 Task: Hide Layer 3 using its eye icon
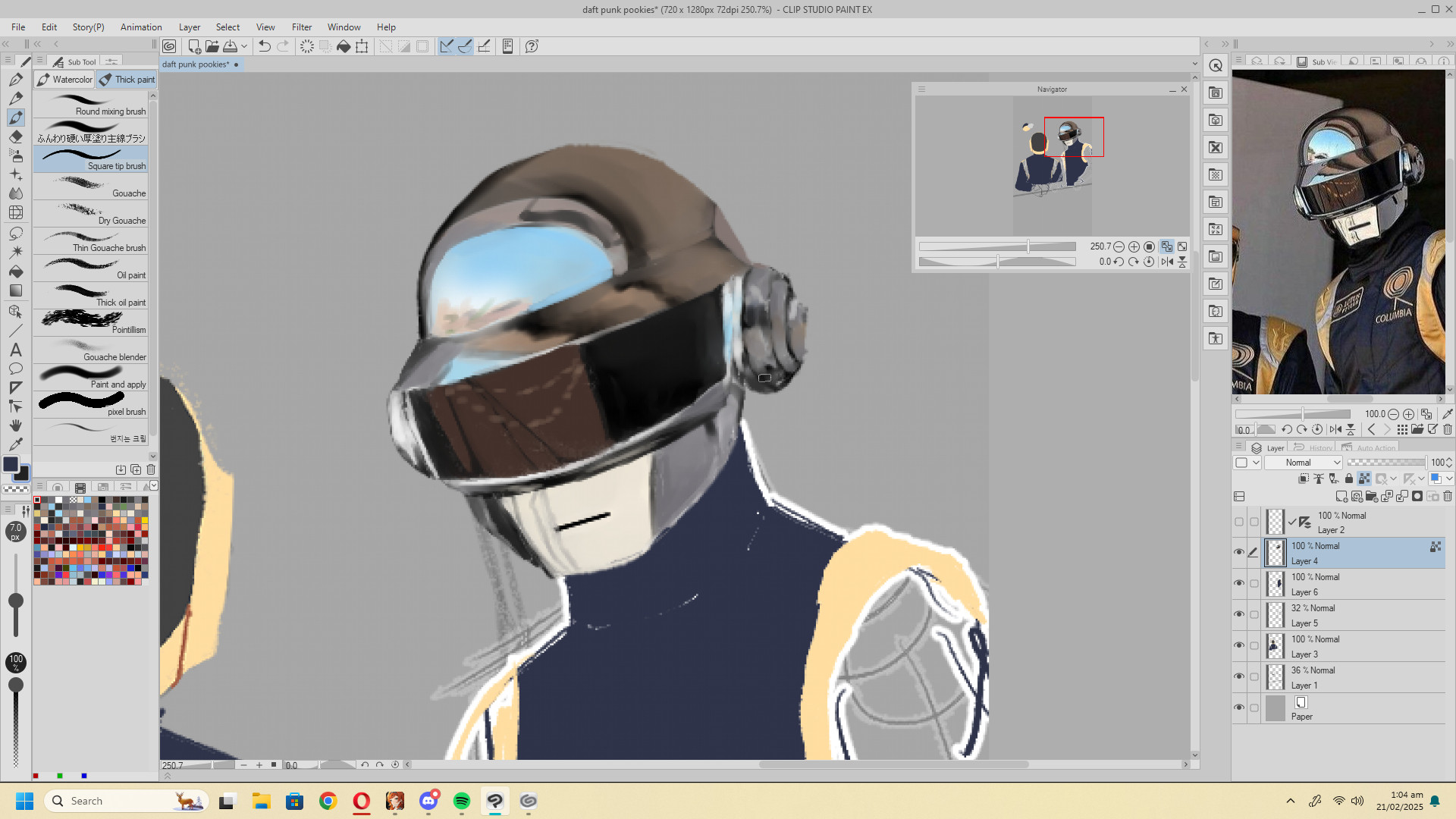point(1239,645)
